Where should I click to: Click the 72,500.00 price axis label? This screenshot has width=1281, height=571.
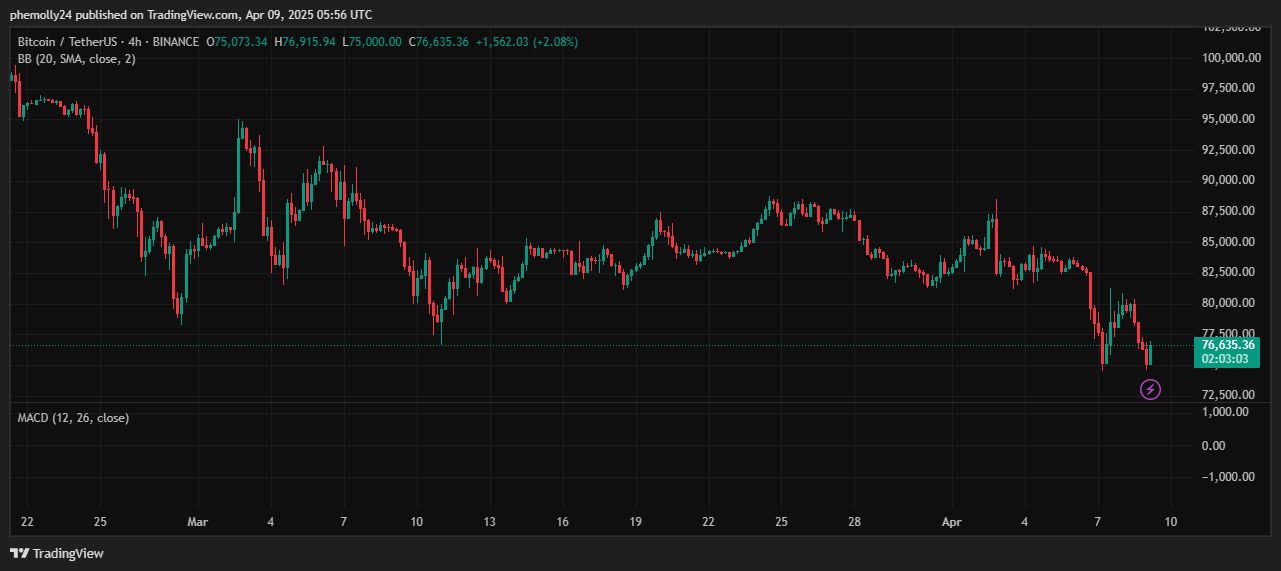(1227, 395)
